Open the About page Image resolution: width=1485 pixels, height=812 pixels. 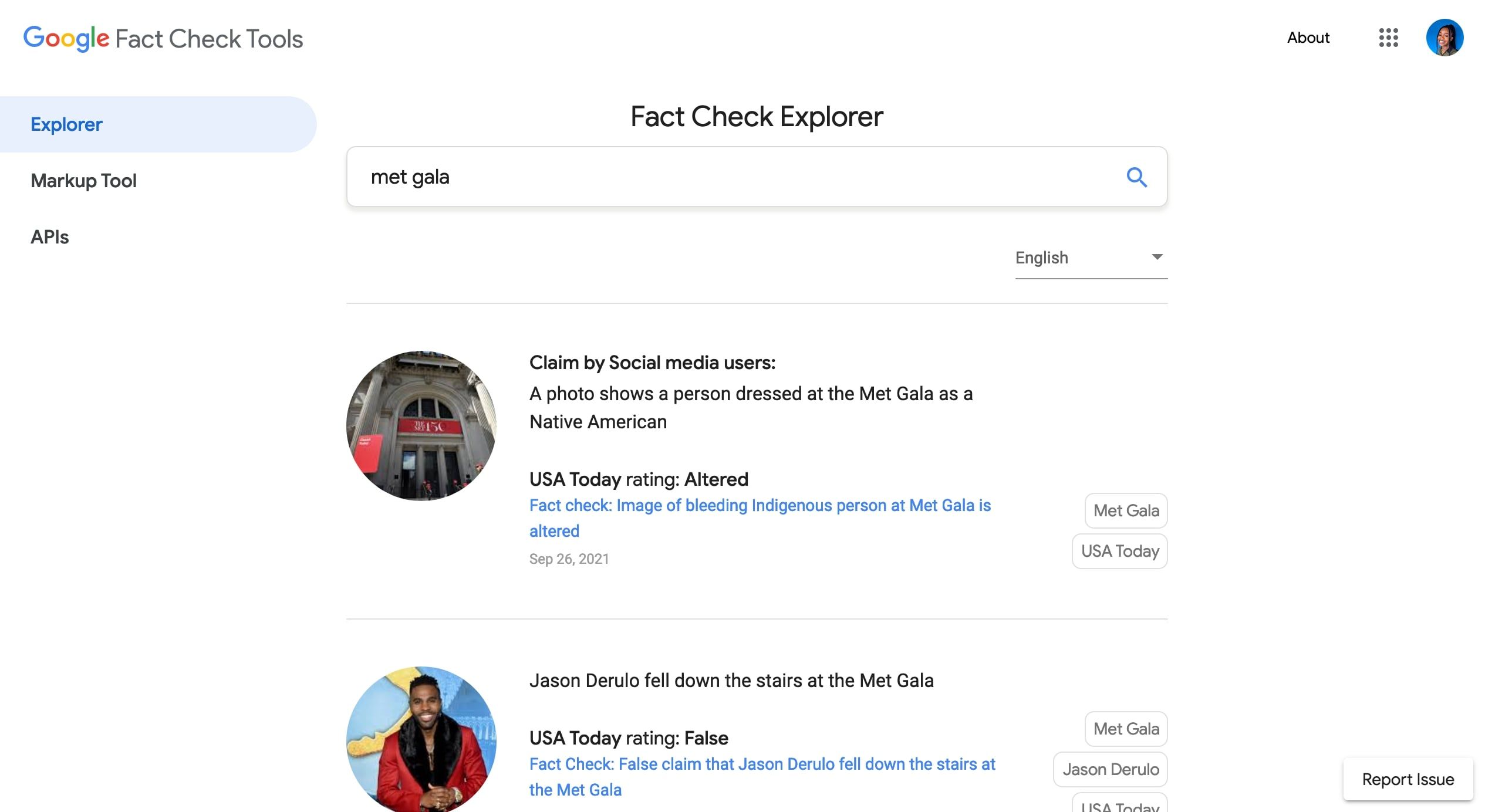point(1308,38)
